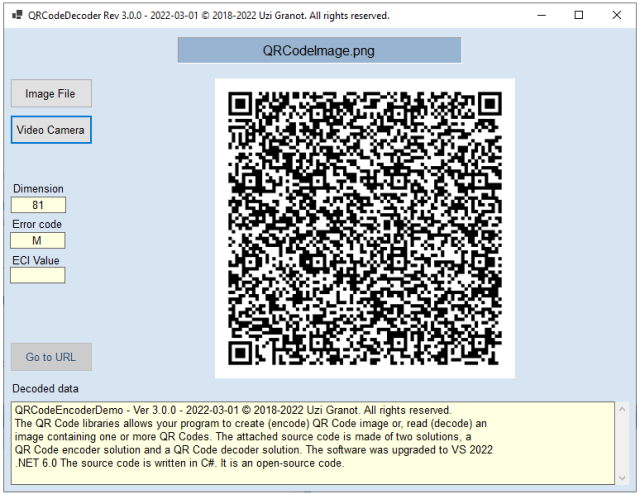Open the decoded link with Go to URL
Image resolution: width=640 pixels, height=494 pixels.
click(x=51, y=357)
